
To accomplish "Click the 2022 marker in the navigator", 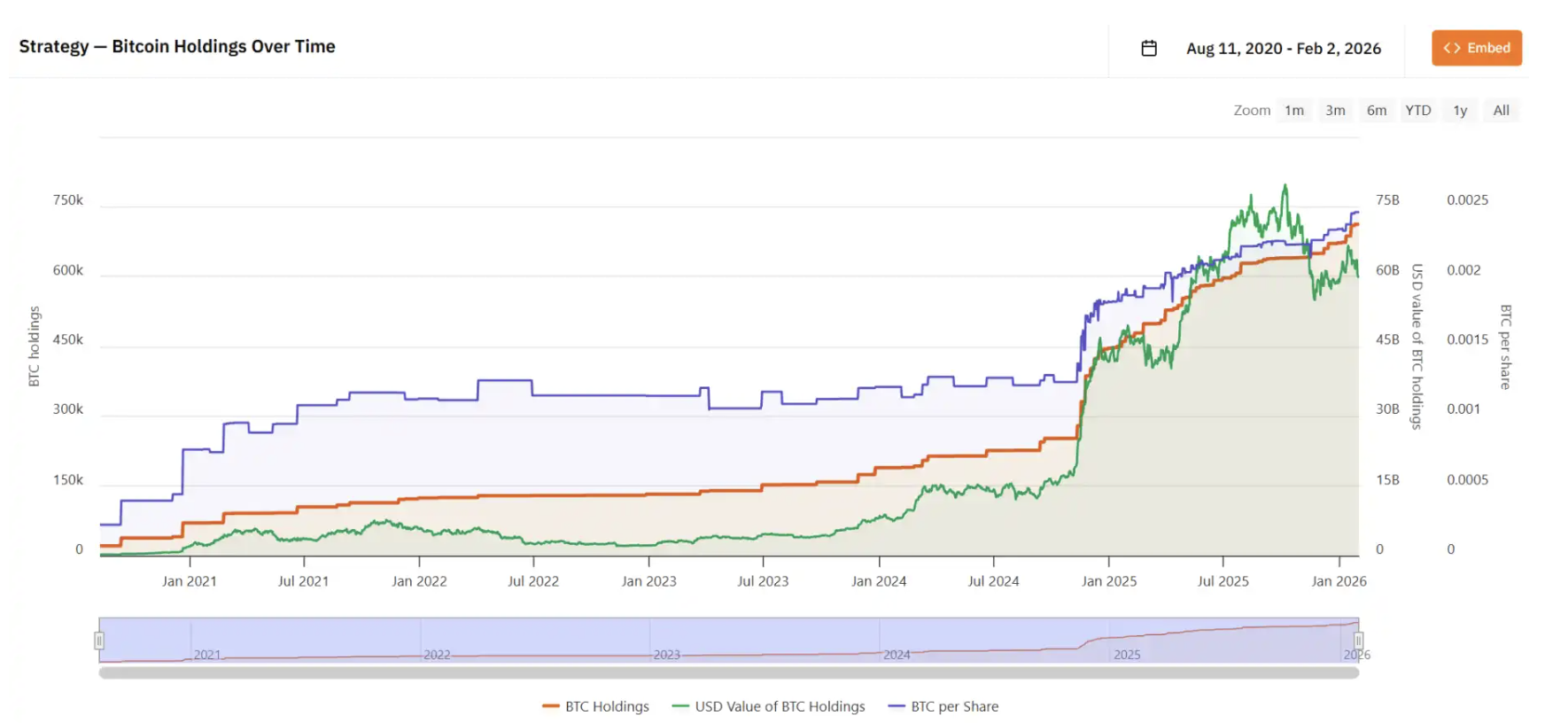I will click(437, 655).
